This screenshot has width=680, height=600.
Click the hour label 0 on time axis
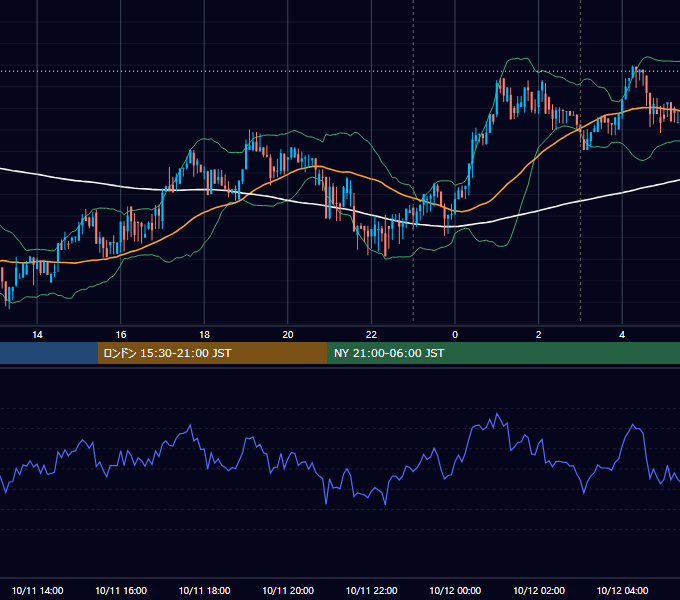click(455, 335)
